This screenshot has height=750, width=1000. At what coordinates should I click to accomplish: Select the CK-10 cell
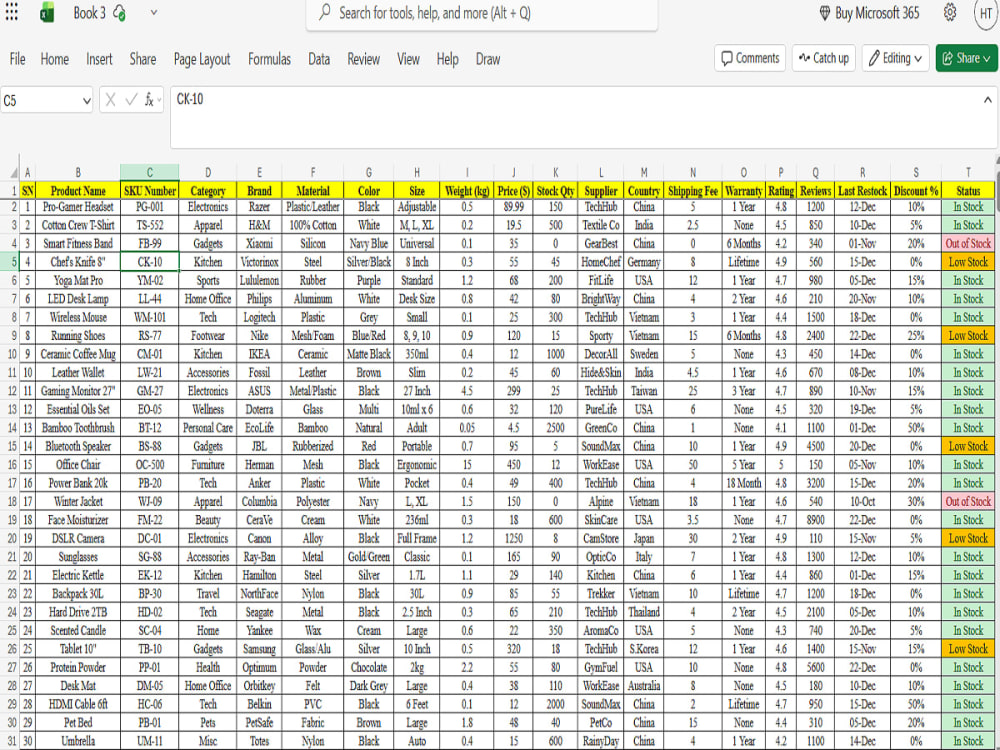tap(149, 261)
